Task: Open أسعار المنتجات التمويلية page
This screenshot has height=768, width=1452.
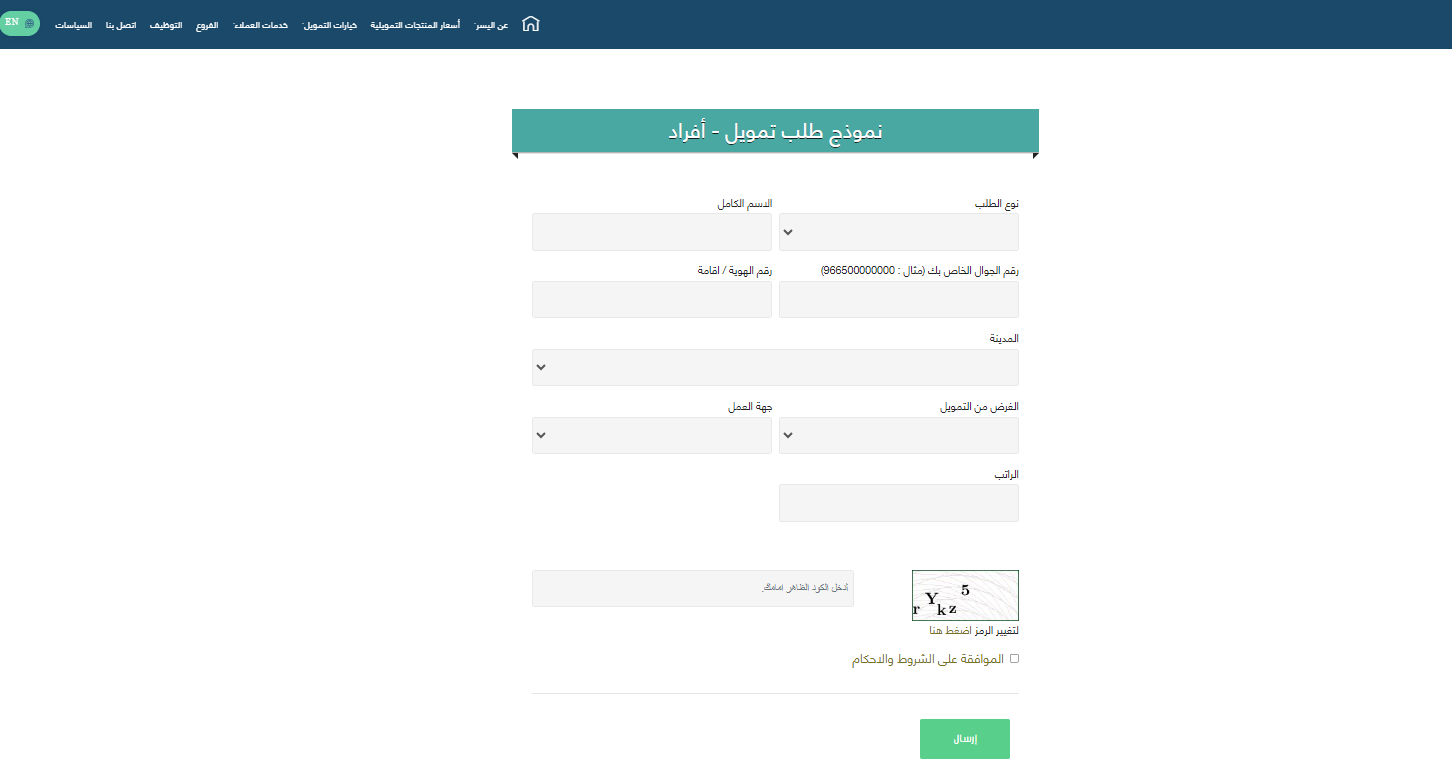Action: (x=415, y=24)
